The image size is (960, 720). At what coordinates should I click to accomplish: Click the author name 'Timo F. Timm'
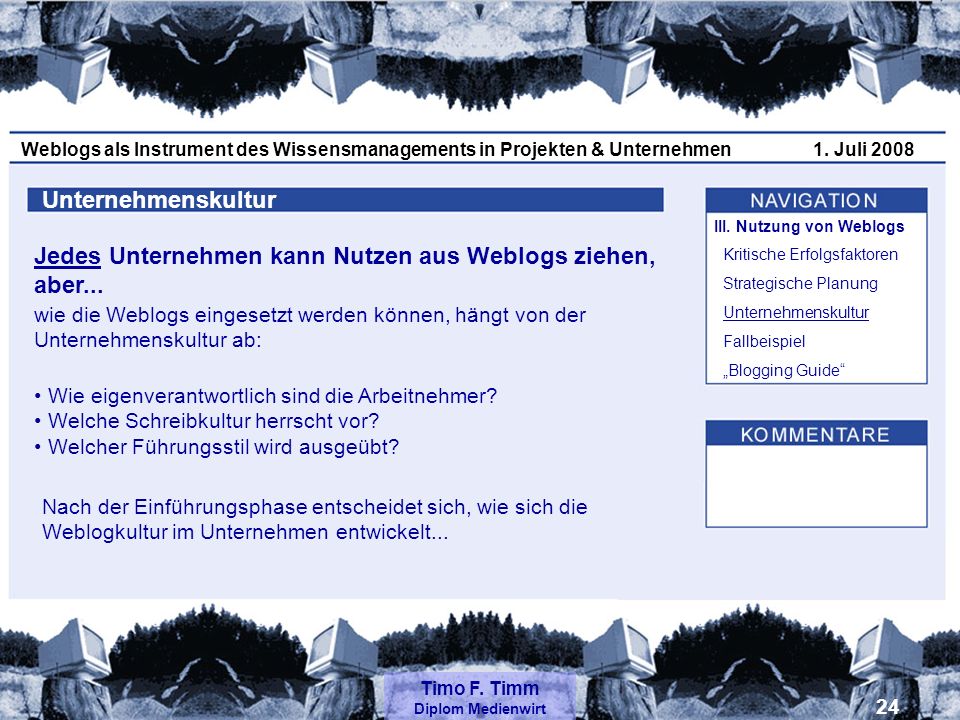(480, 688)
